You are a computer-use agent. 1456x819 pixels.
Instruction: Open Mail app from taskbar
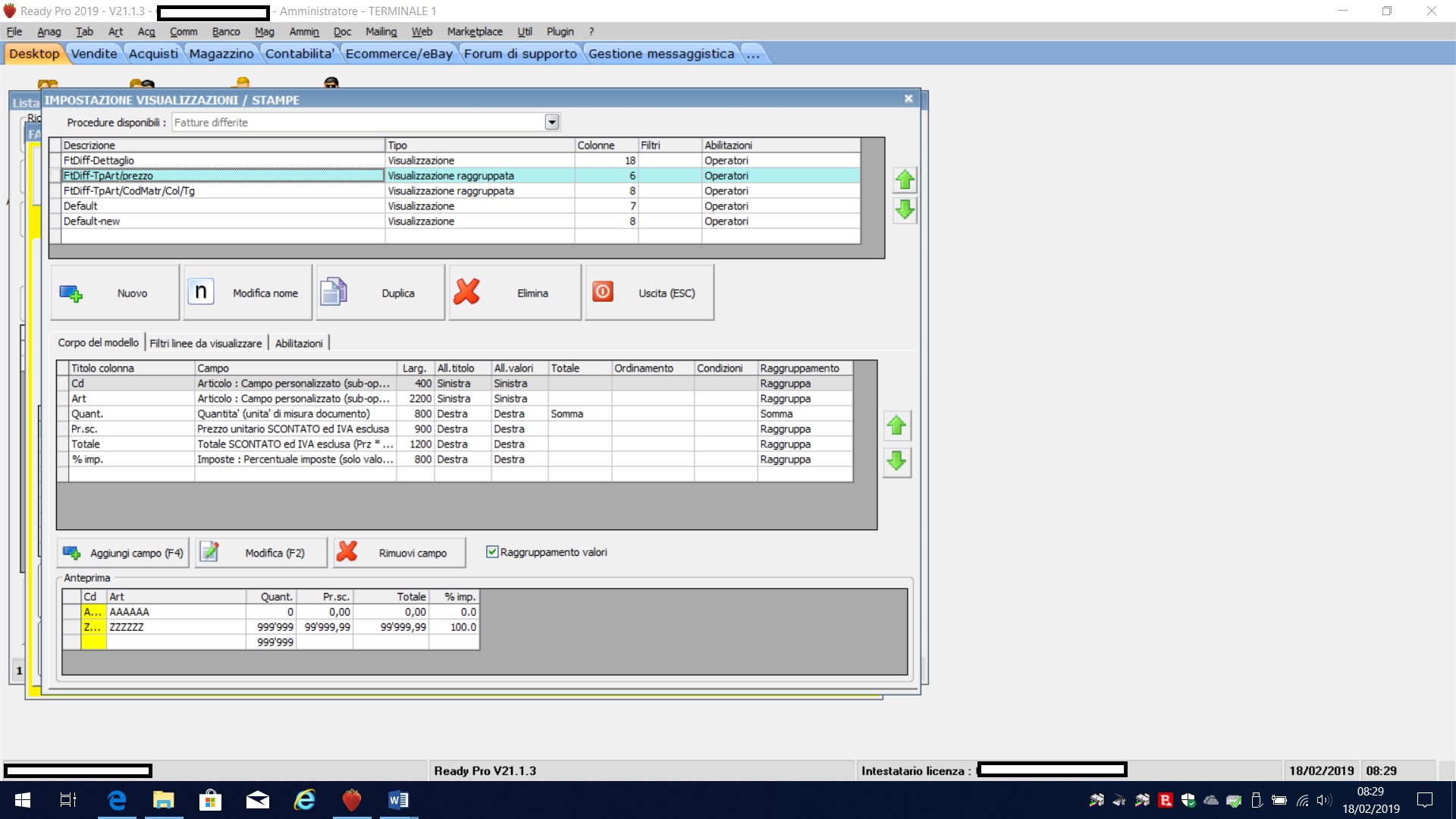[x=258, y=800]
